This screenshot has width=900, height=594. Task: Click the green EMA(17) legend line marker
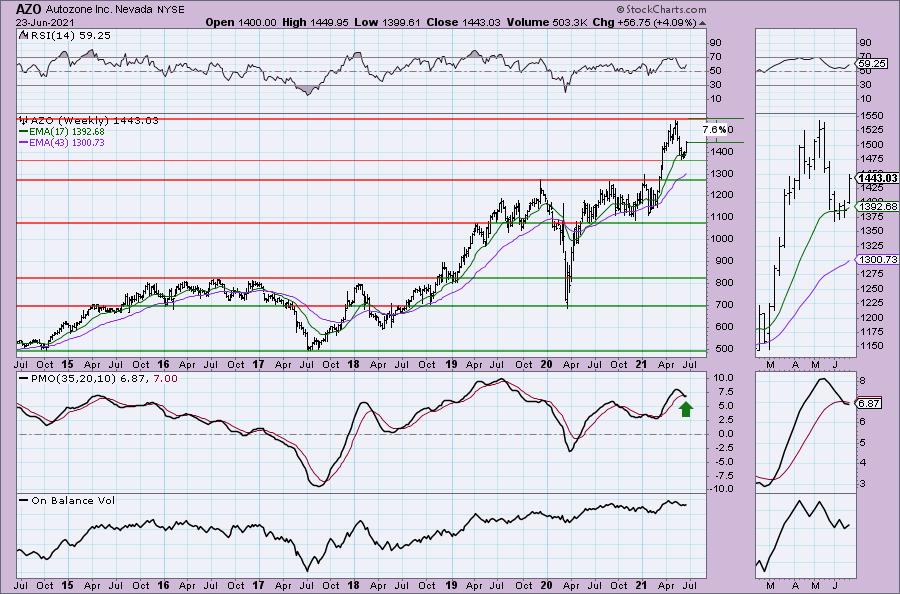pos(24,131)
